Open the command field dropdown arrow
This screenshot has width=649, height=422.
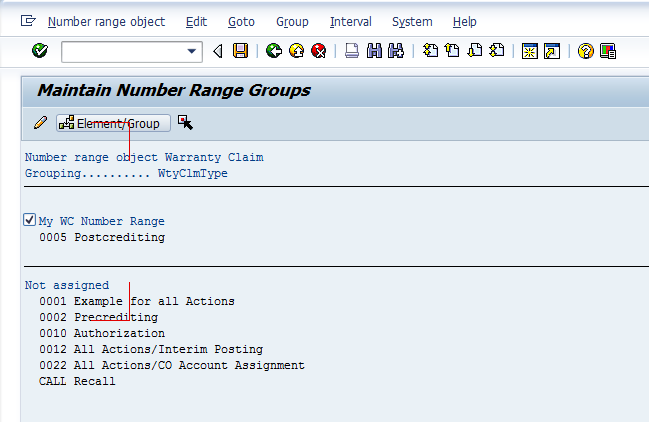191,52
